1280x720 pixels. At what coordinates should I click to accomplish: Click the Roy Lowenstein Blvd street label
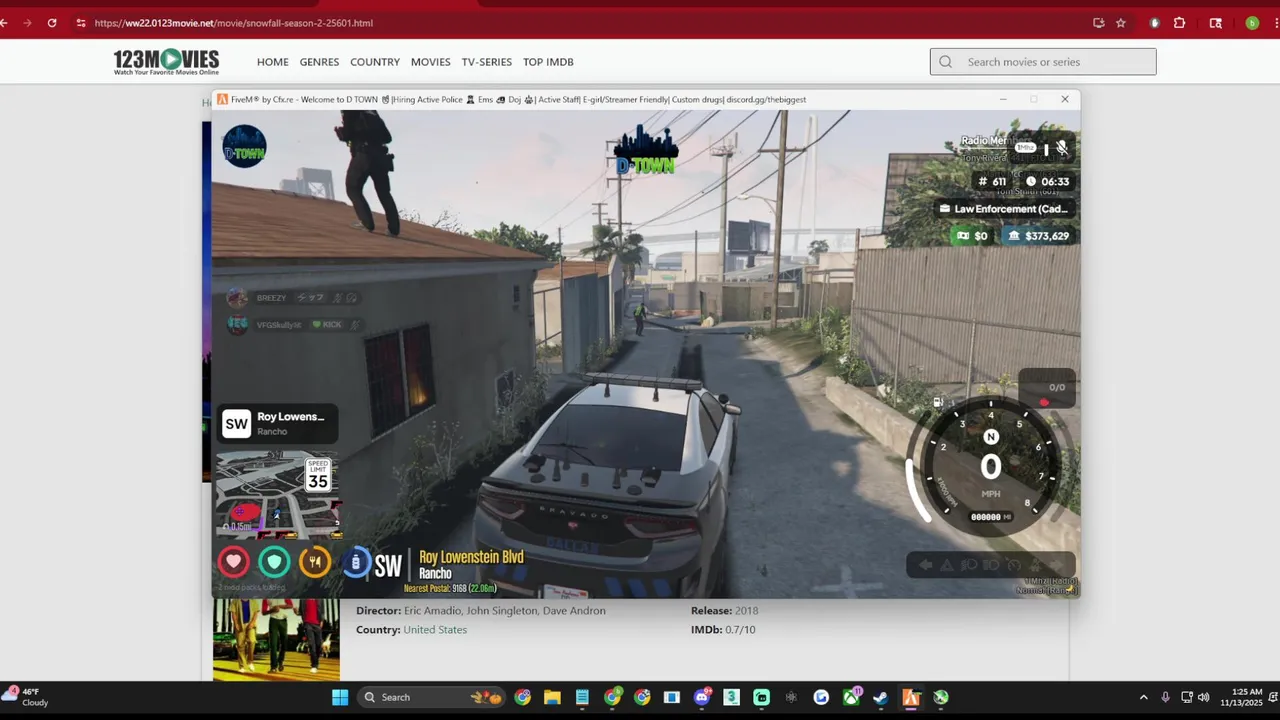pos(471,557)
